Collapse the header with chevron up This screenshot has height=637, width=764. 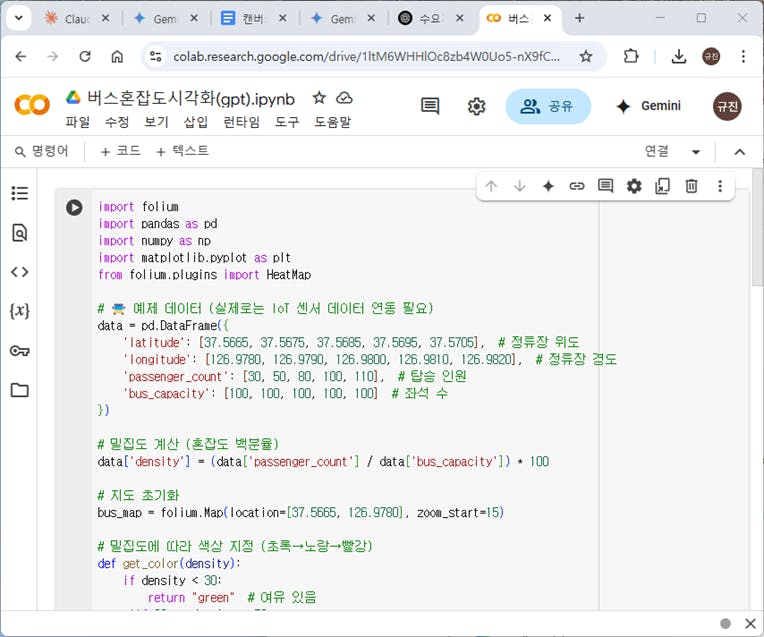tap(740, 152)
